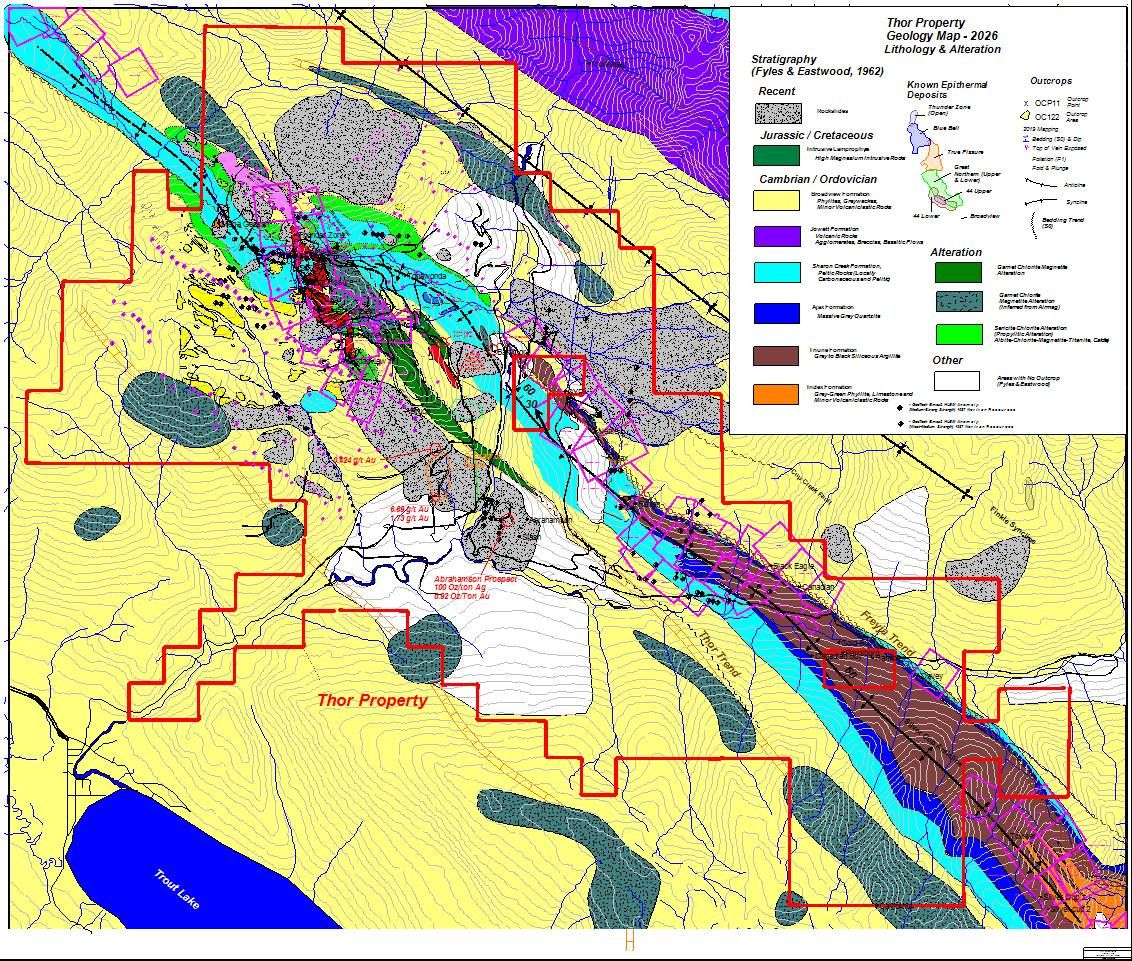
Task: Click the OC122 outcrop area symbol
Action: [1026, 117]
